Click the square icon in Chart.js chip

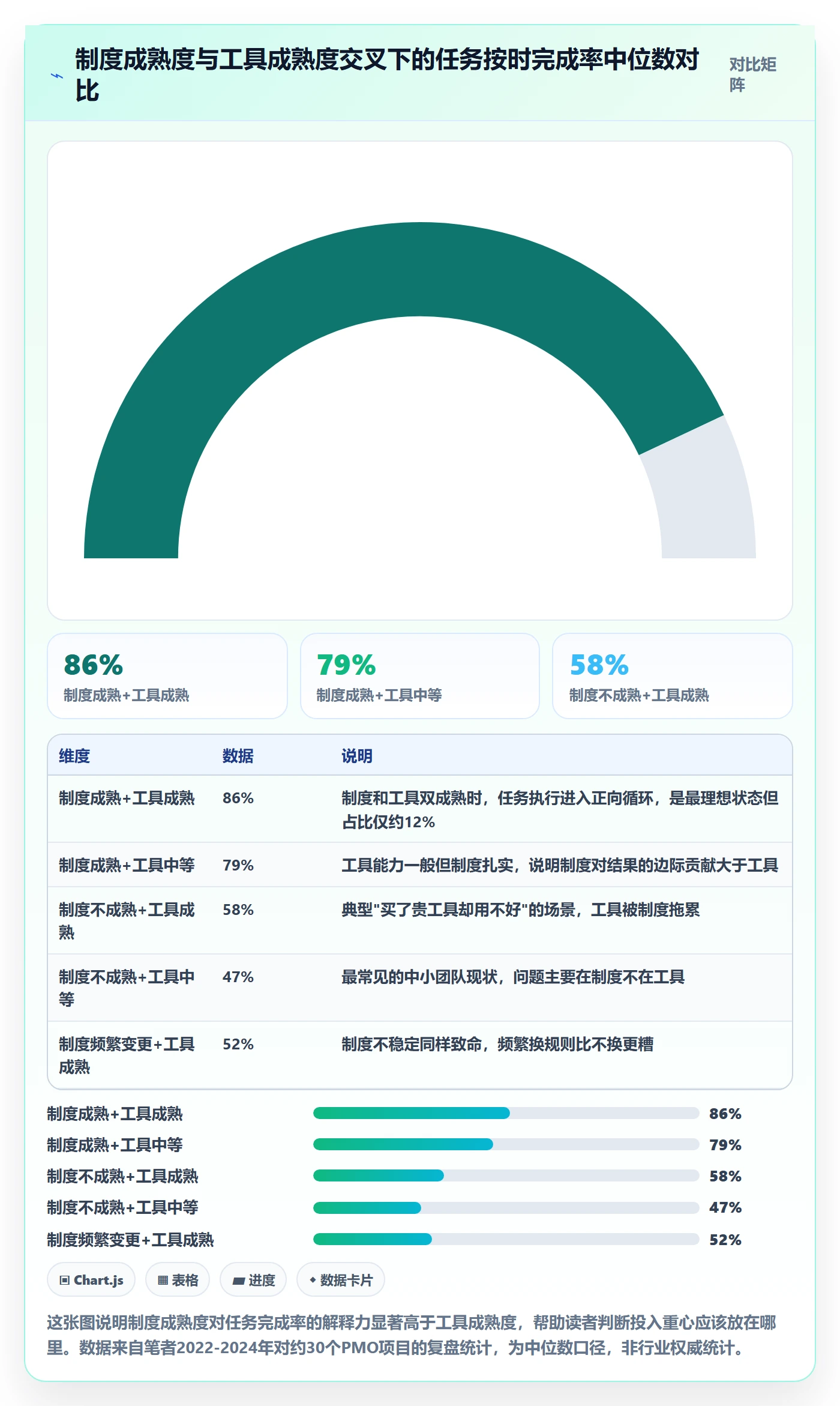click(x=65, y=1280)
